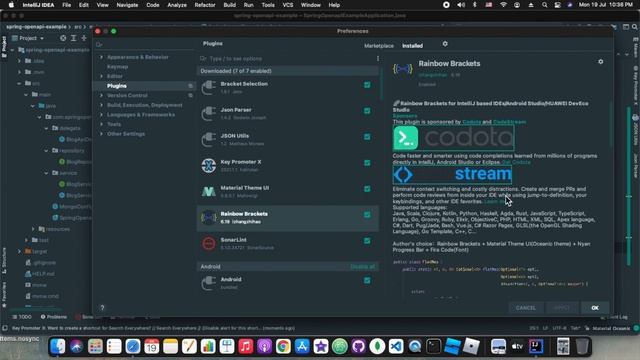Click the Wi-Fi icon in menu bar

[503, 5]
